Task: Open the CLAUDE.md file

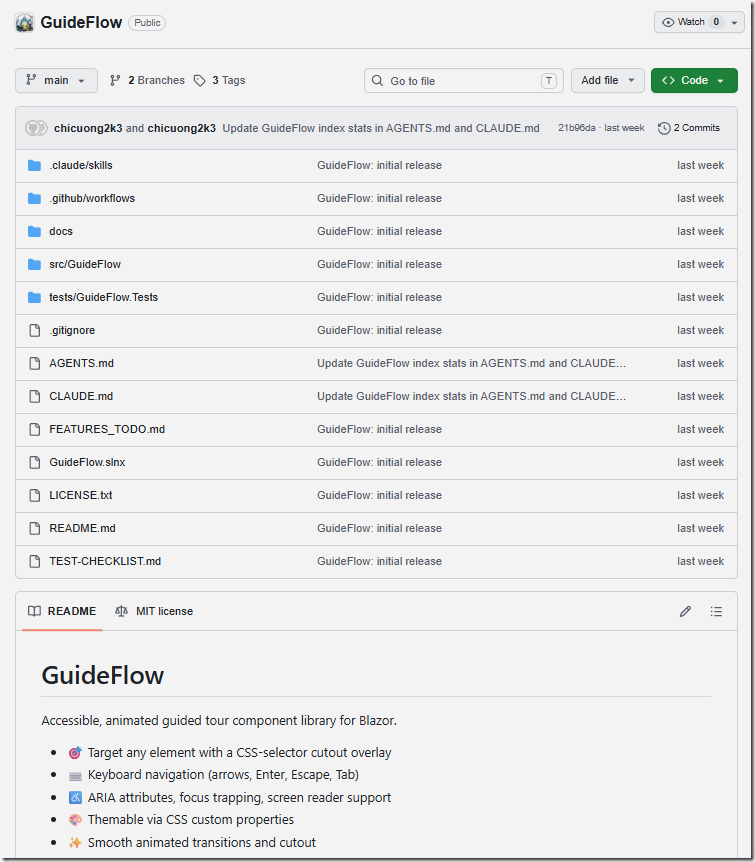Action: [x=81, y=396]
